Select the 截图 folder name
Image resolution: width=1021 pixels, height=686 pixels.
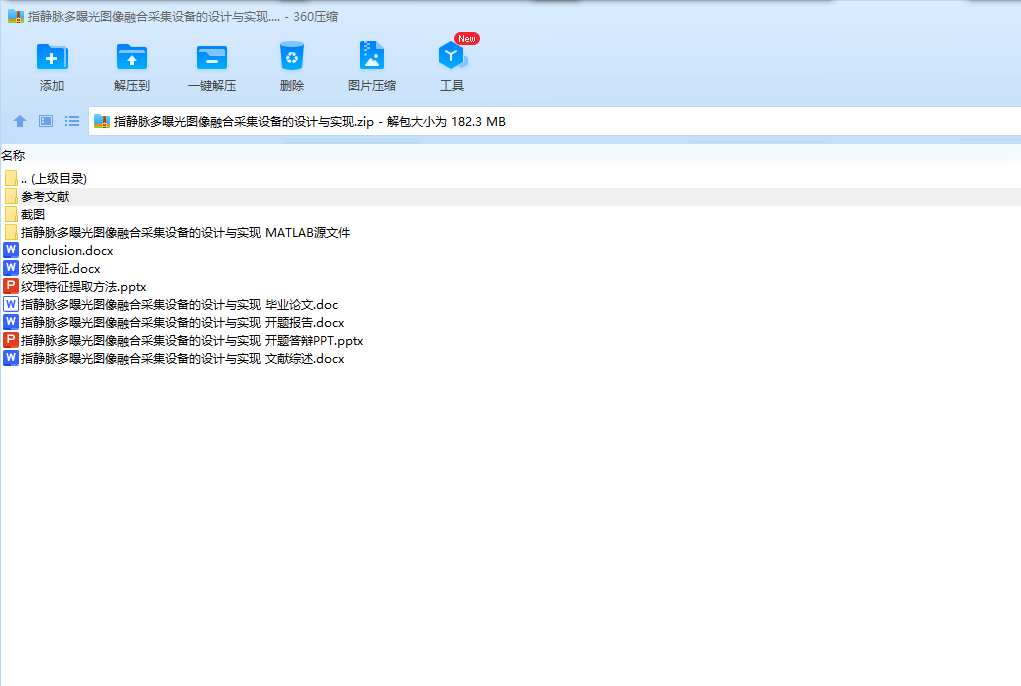(x=33, y=214)
